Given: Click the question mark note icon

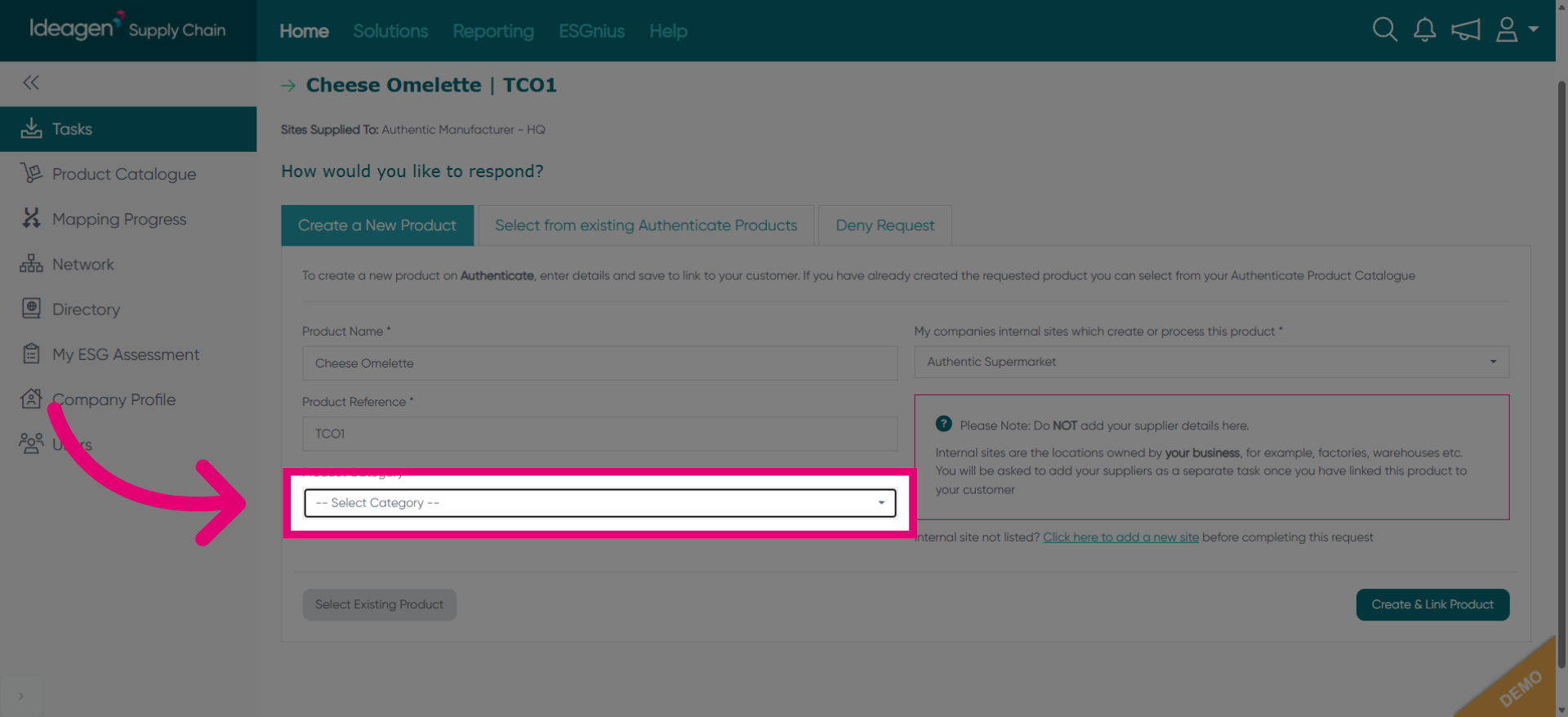Looking at the screenshot, I should (943, 424).
